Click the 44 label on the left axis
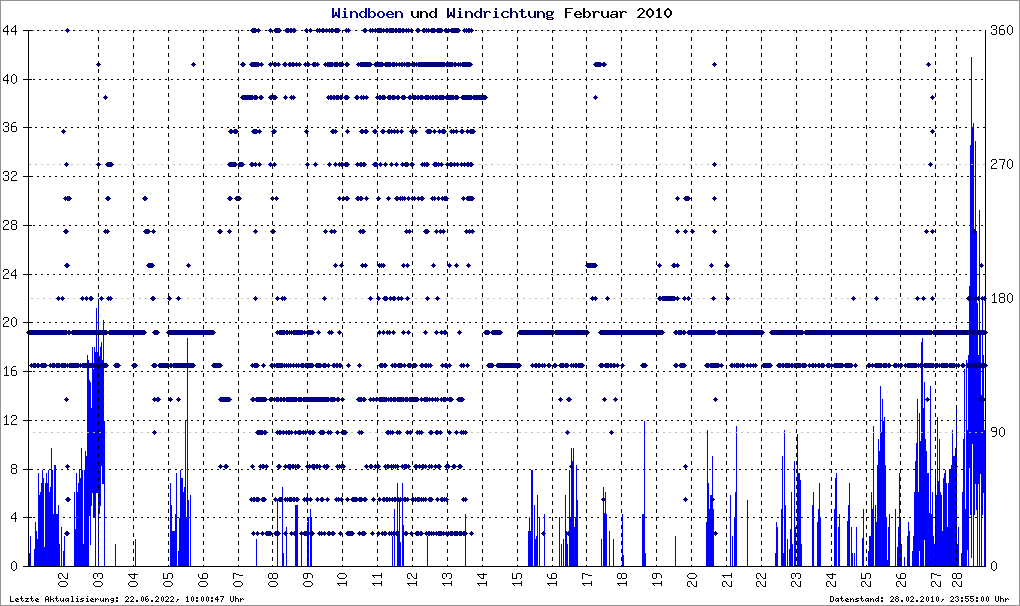This screenshot has height=606, width=1020. 16,31
